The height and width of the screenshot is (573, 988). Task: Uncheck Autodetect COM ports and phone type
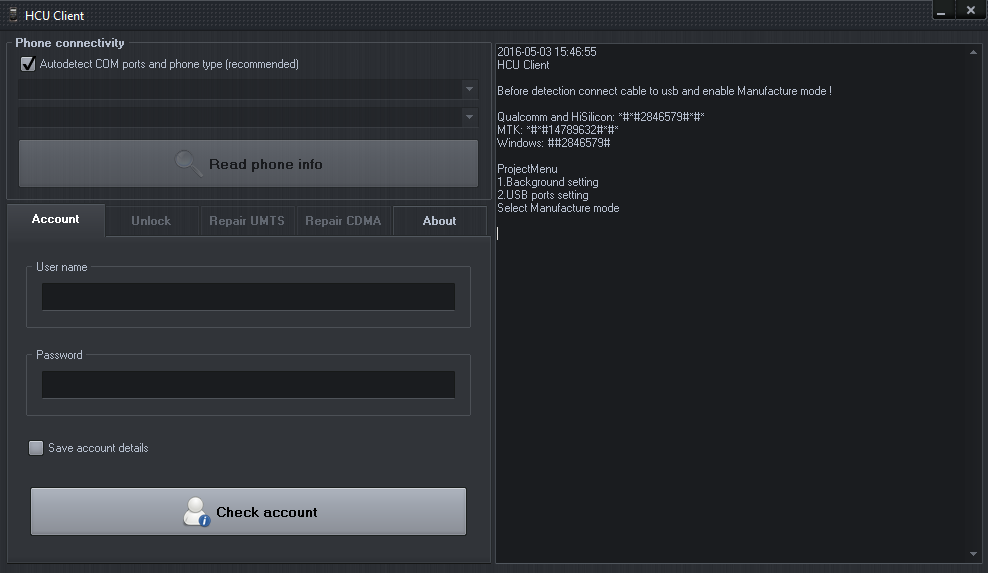point(28,64)
